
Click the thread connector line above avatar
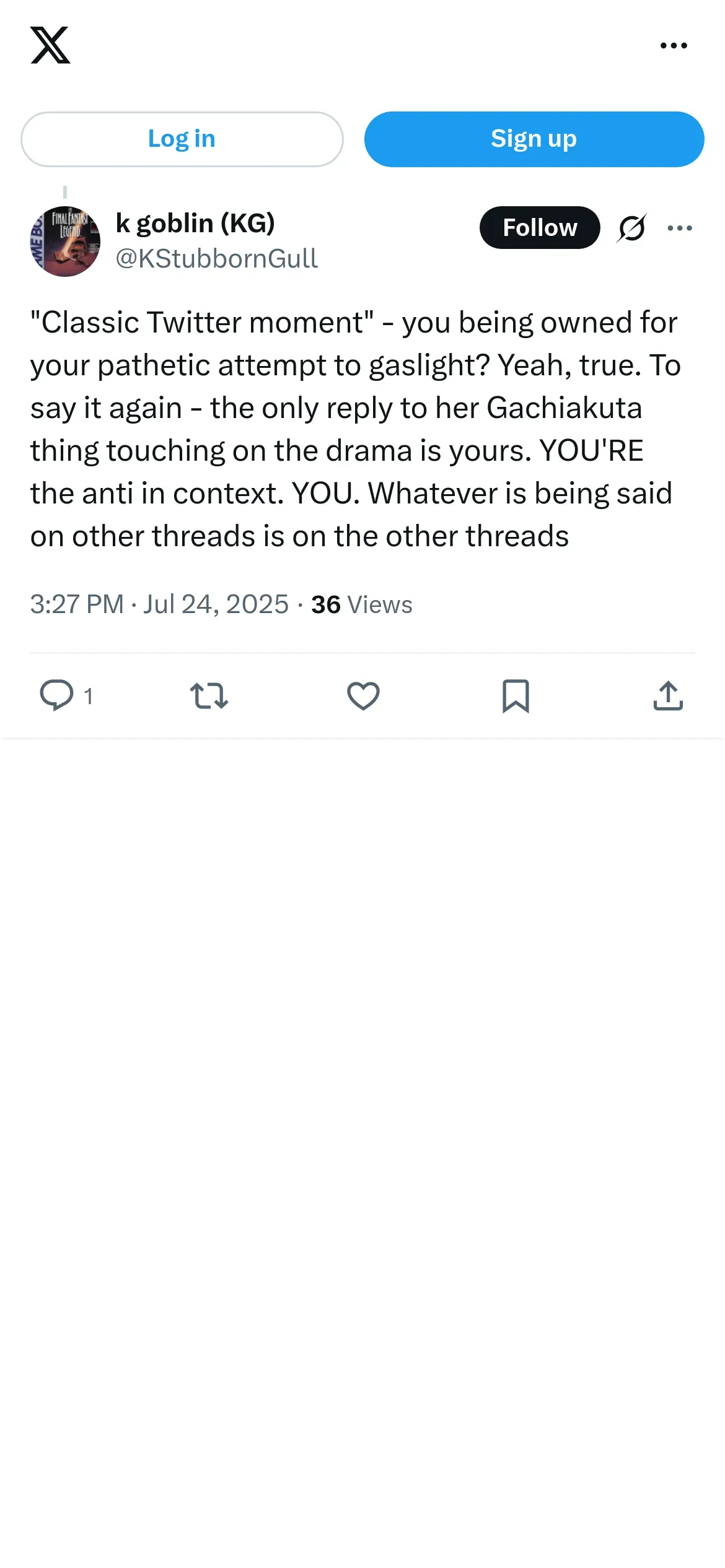(65, 193)
